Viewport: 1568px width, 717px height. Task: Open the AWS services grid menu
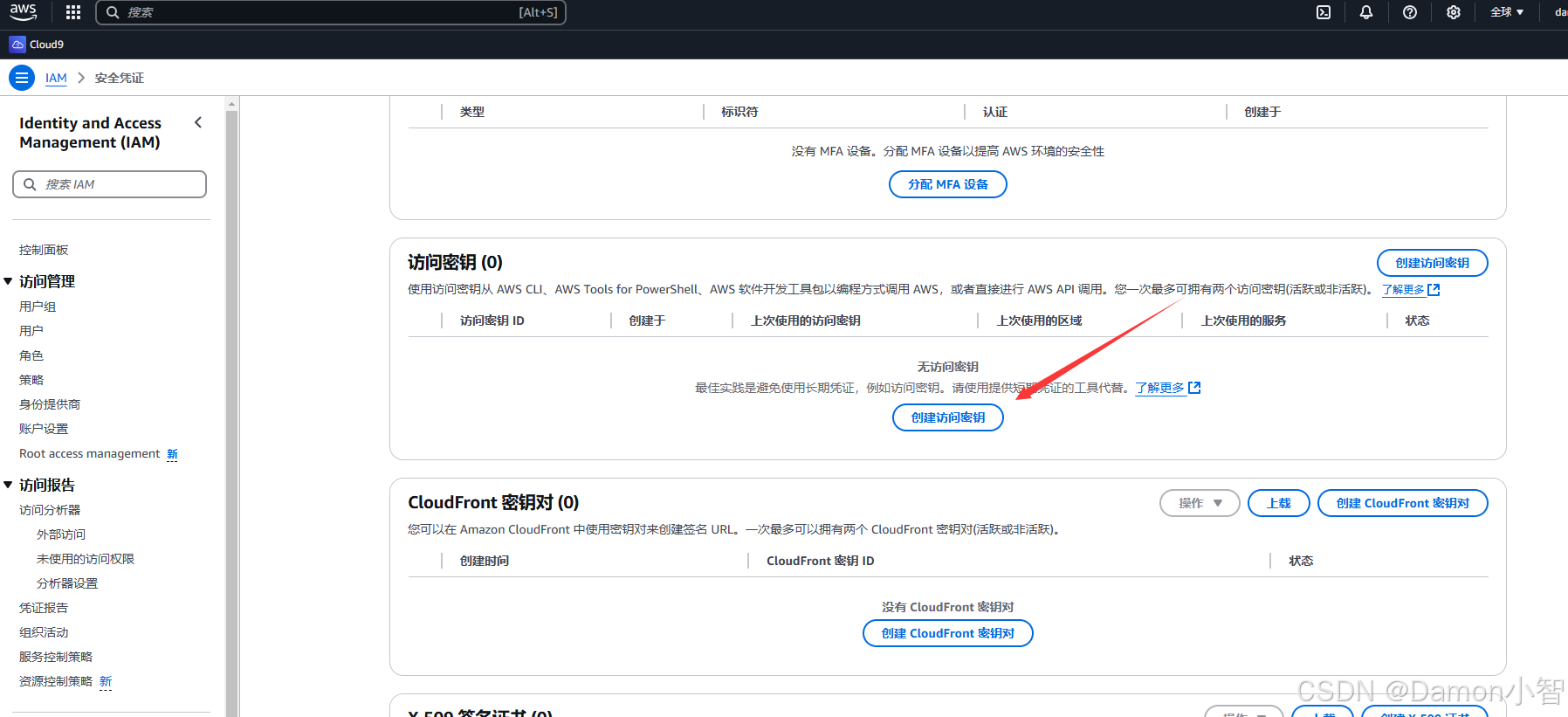click(x=73, y=12)
